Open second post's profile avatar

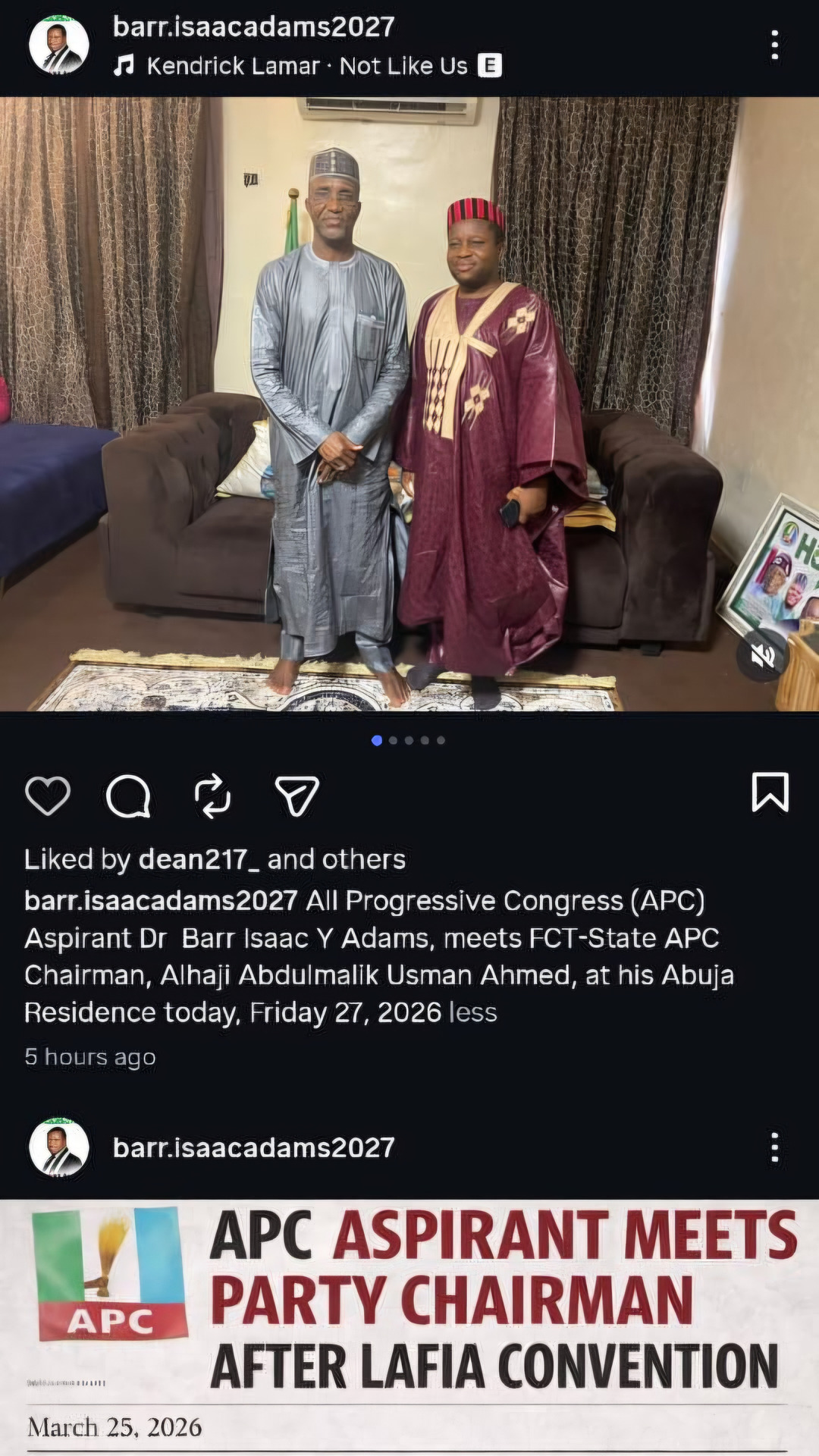coord(59,1147)
